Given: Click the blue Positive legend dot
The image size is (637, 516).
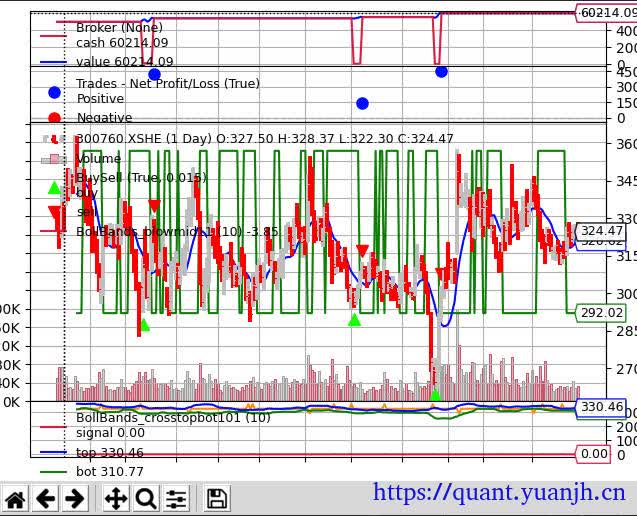Looking at the screenshot, I should (x=54, y=92).
